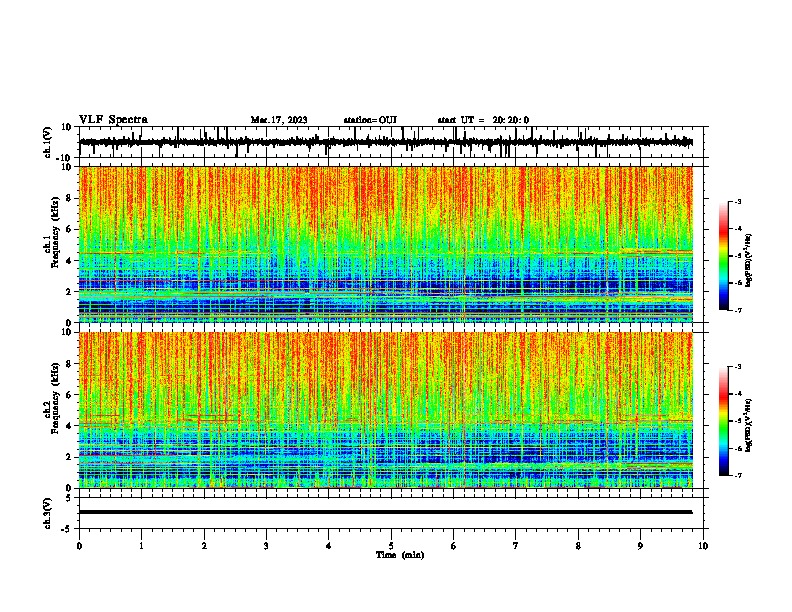Viewport: 792px width, 612px height.
Task: Click the ch.2 spectrogram color scale bar
Action: pos(724,421)
